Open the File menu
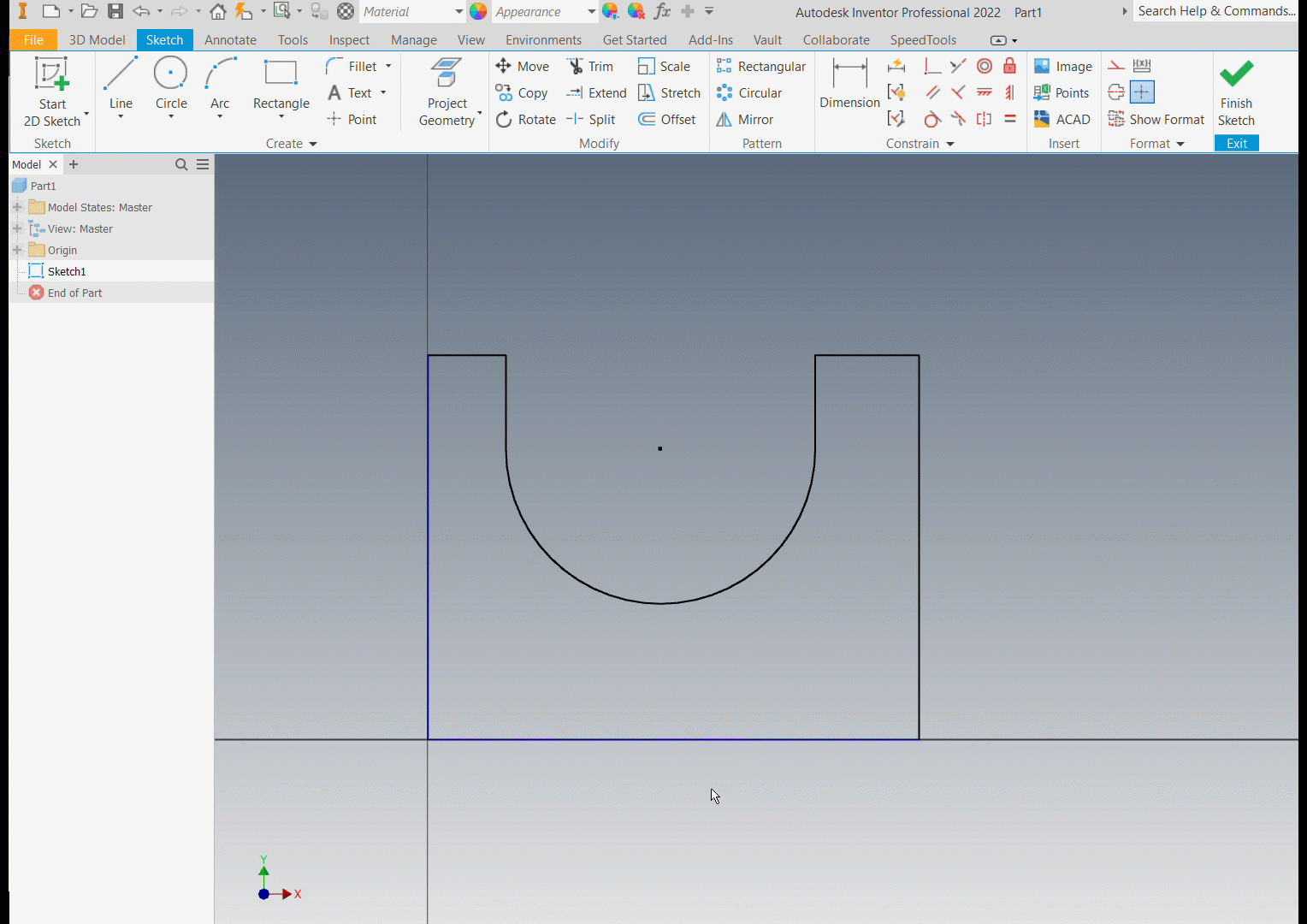Screen dimensions: 1307x924 pos(33,40)
